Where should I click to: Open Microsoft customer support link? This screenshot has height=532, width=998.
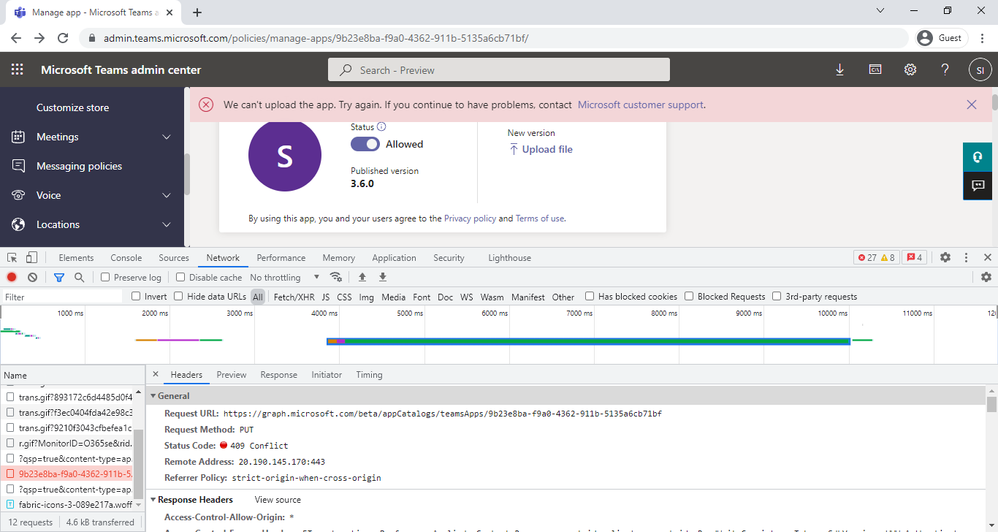point(640,105)
